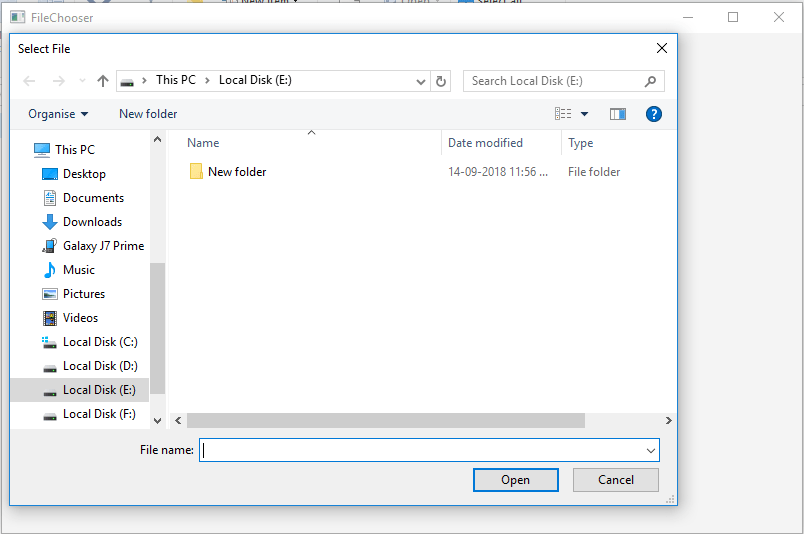Refresh the Local Disk (E:) listing
Screen dimensions: 804x534
point(441,81)
